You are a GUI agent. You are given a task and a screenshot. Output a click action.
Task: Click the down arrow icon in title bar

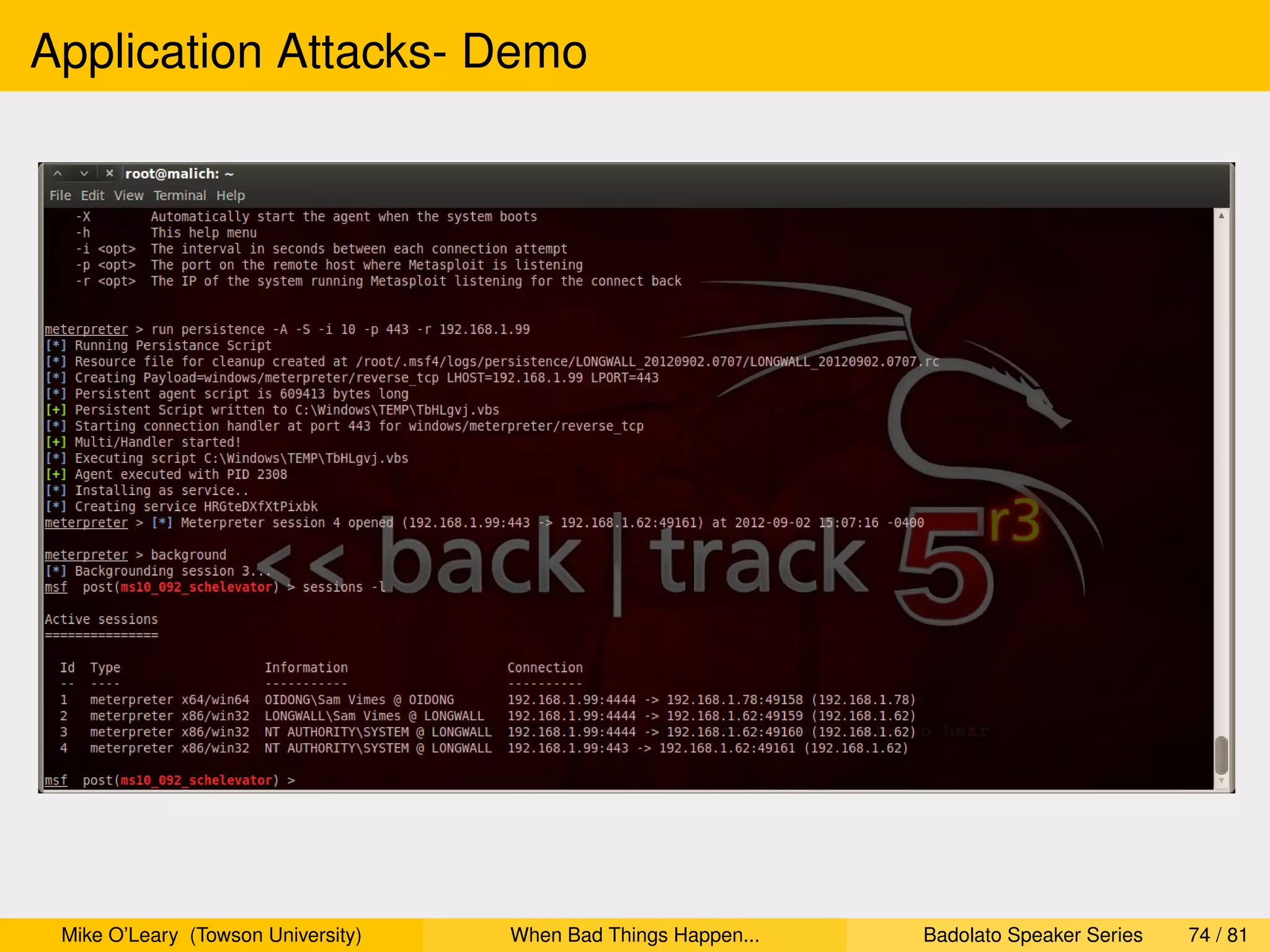tap(84, 174)
